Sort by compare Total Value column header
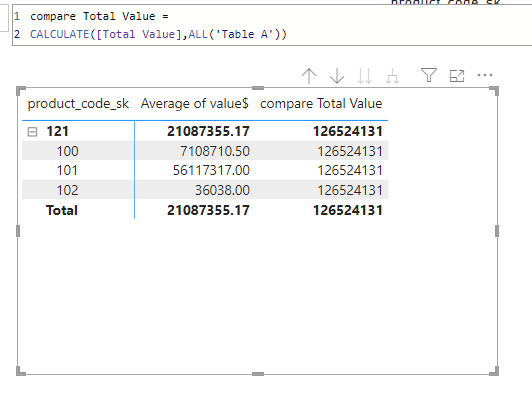The width and height of the screenshot is (532, 400). [x=321, y=103]
